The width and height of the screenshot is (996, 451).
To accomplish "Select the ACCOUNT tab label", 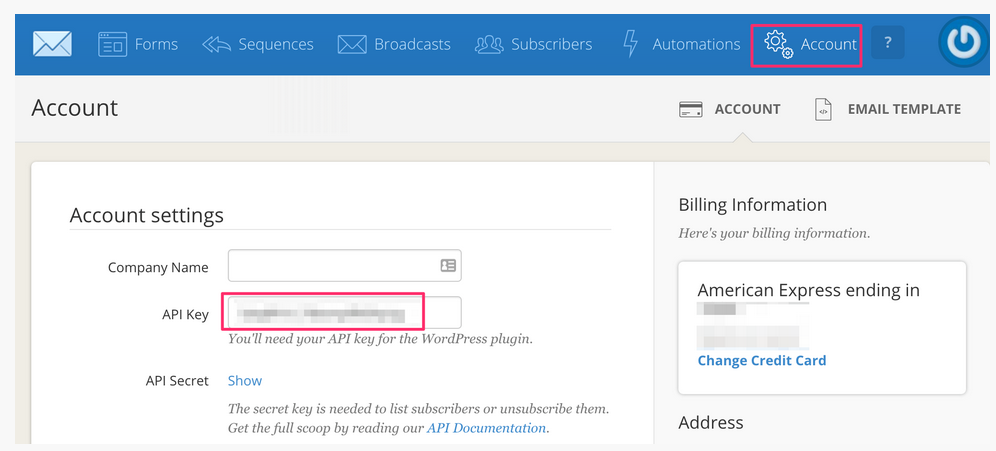I will coord(747,109).
